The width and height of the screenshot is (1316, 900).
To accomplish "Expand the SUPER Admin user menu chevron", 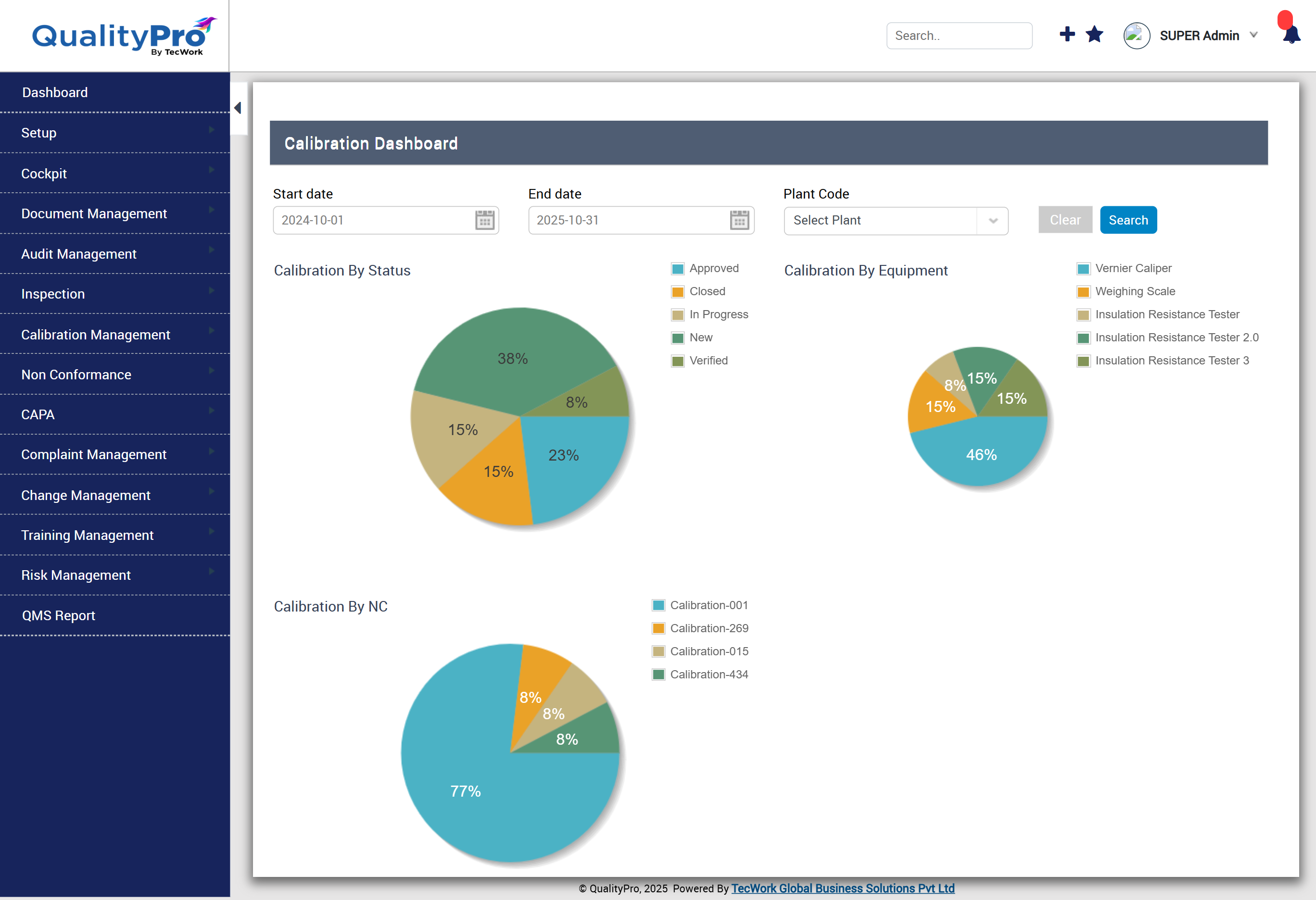I will (1253, 35).
